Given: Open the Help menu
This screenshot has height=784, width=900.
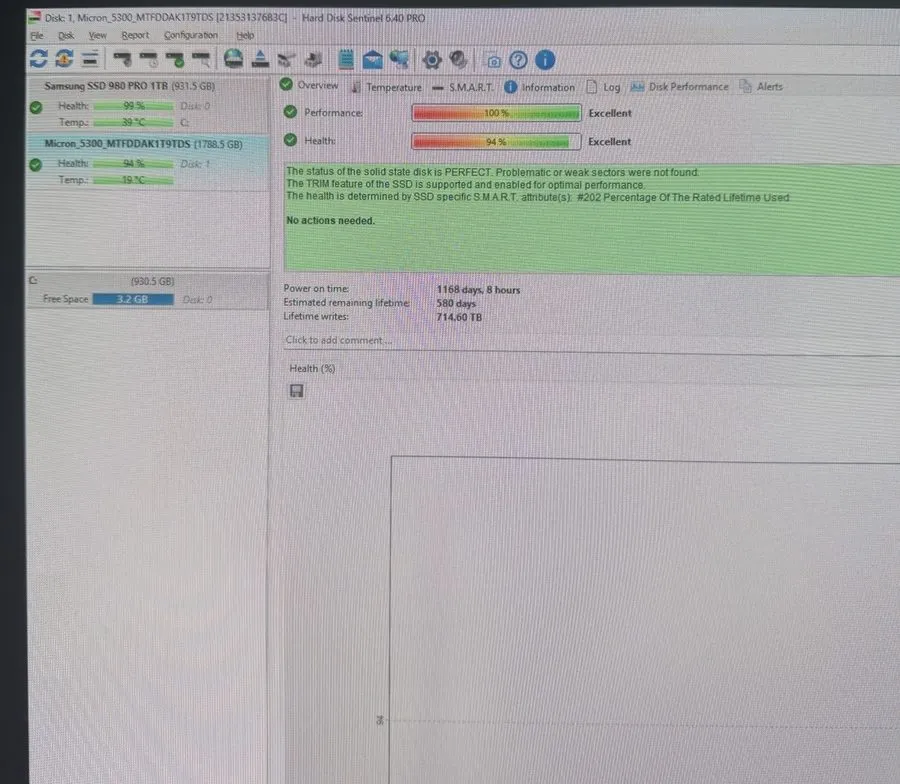Looking at the screenshot, I should pos(245,36).
